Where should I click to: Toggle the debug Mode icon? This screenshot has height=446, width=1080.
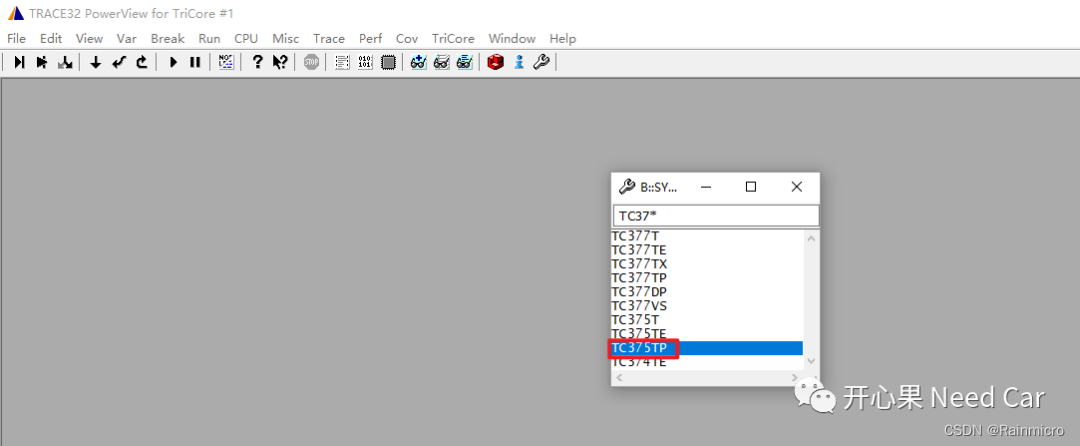pyautogui.click(x=226, y=63)
